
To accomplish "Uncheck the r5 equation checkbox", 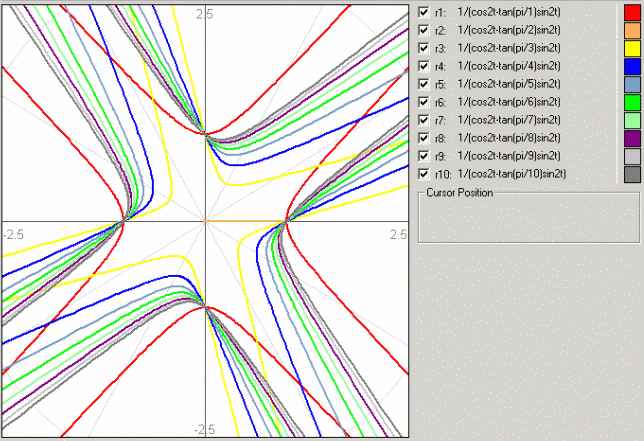I will click(424, 84).
